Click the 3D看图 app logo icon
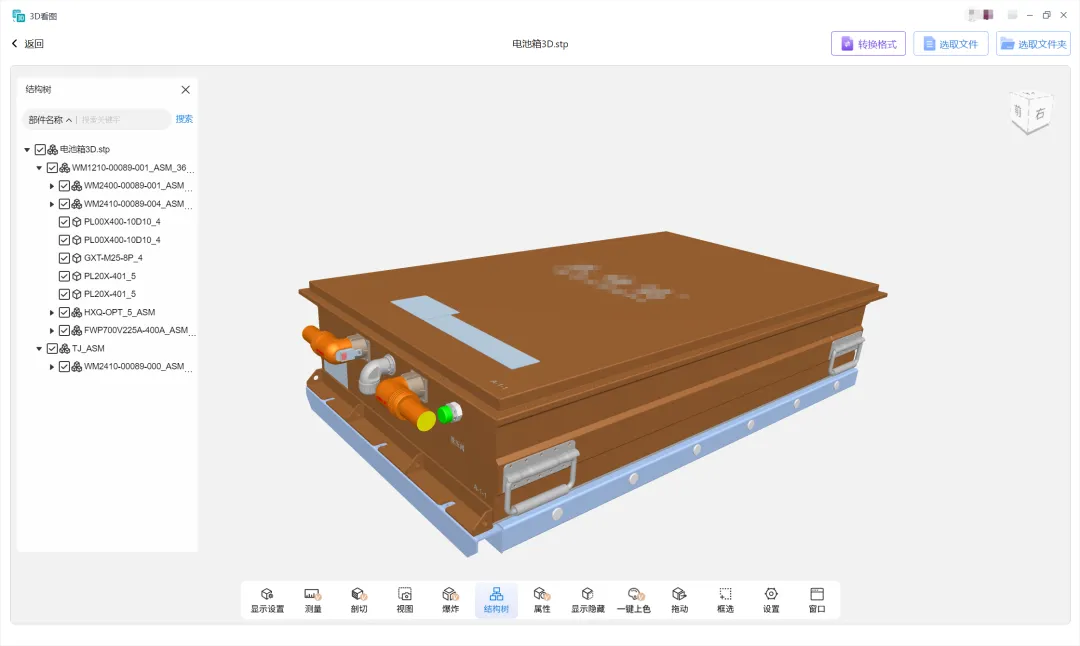The image size is (1080, 646). [19, 16]
